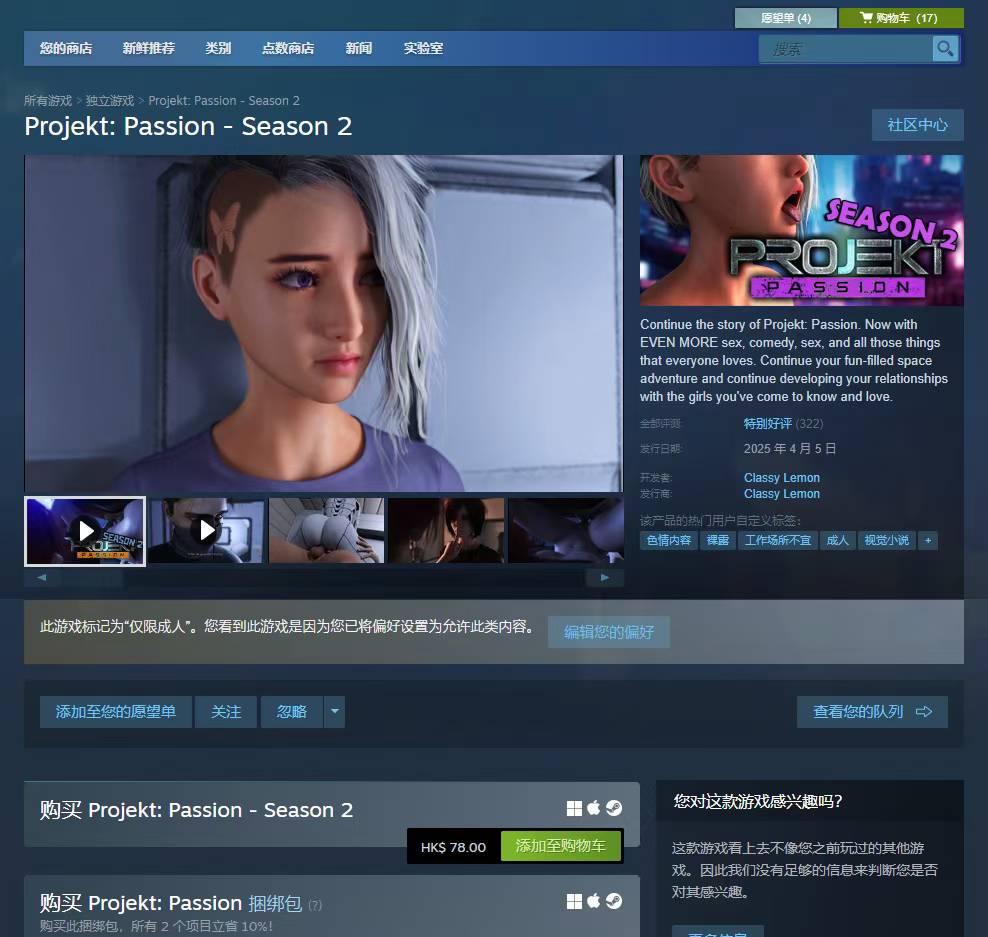Select 视觉小说 tag

[887, 541]
